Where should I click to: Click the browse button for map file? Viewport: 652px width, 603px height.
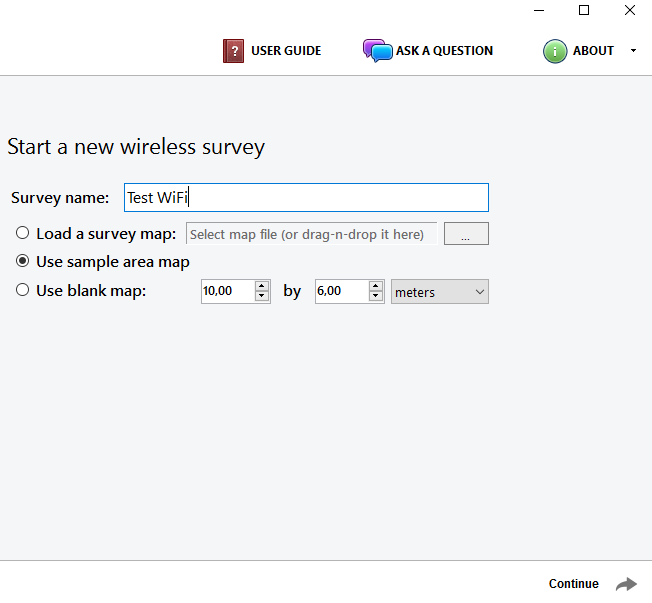point(466,234)
